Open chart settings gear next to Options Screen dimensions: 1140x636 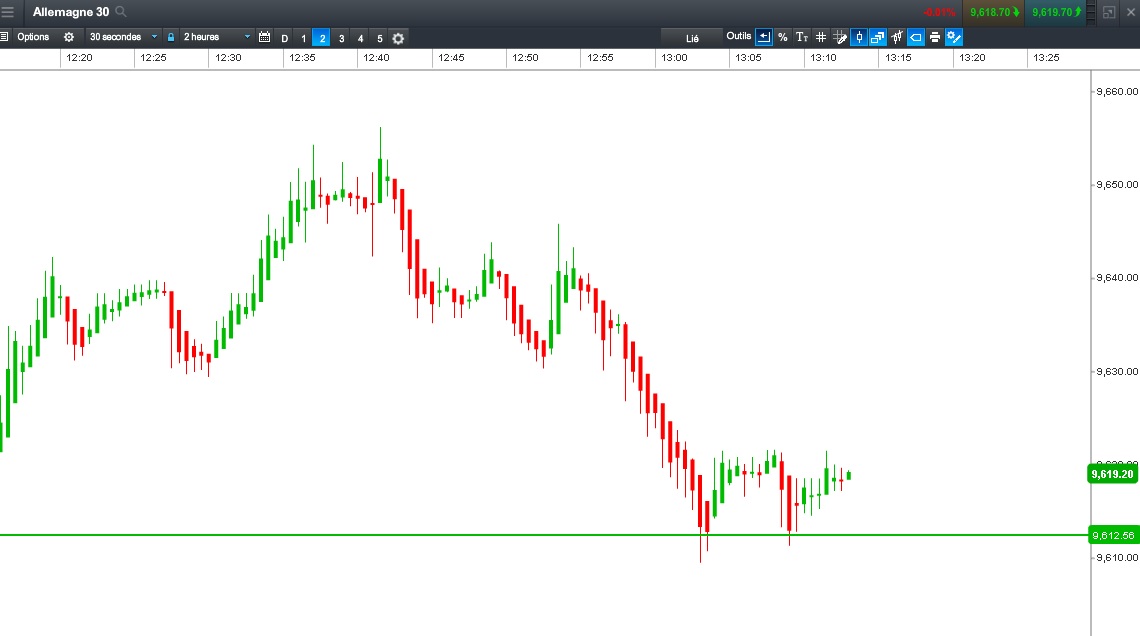coord(69,37)
